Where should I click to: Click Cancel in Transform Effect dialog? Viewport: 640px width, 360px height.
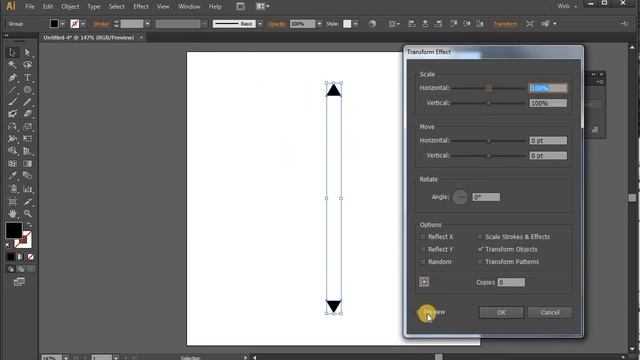pyautogui.click(x=550, y=312)
